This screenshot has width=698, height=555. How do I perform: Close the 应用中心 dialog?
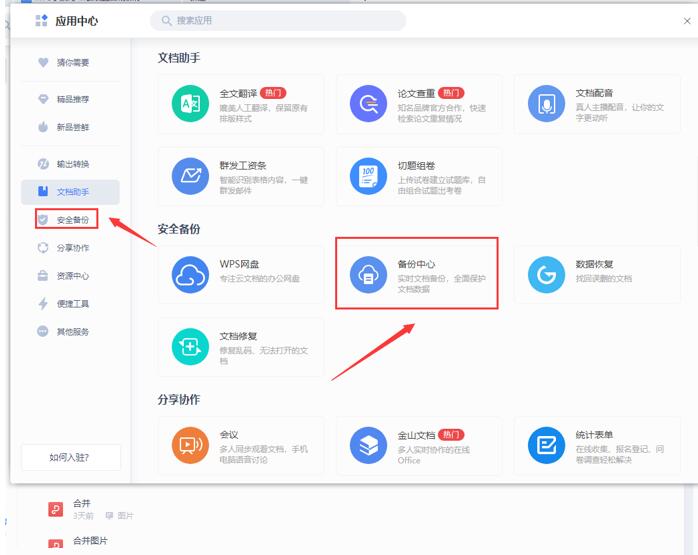[x=687, y=21]
